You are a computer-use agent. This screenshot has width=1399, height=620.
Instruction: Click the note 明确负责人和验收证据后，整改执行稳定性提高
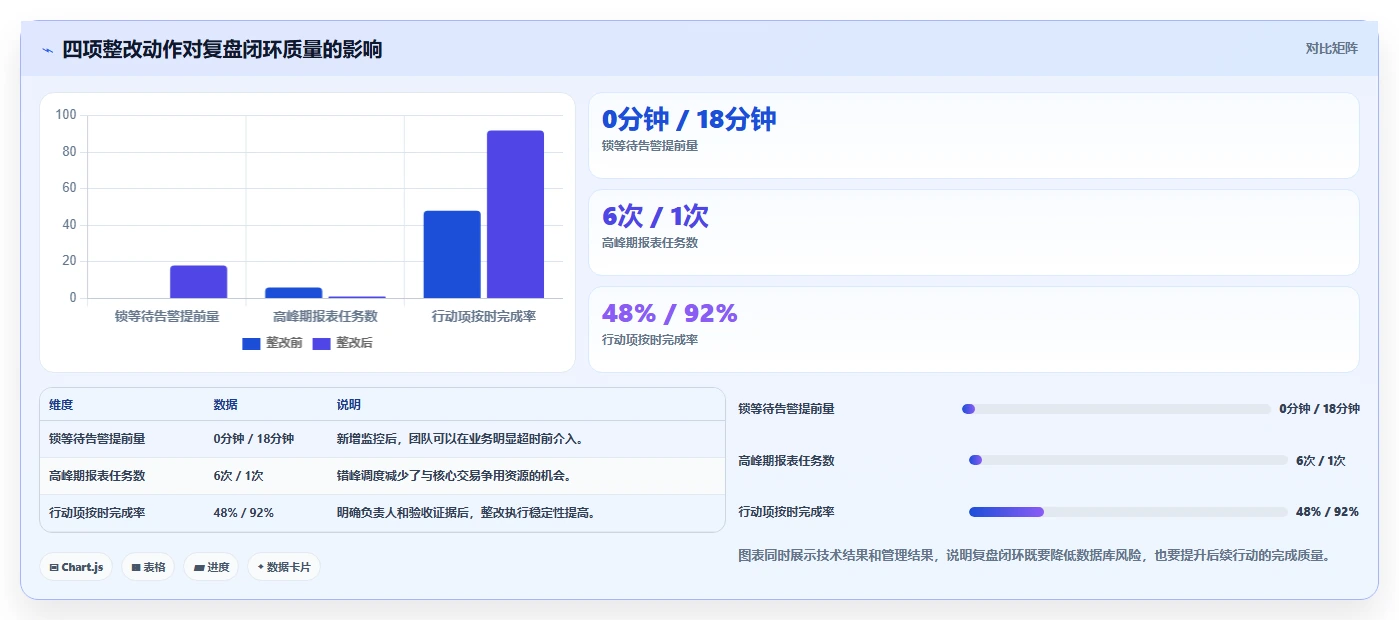pos(467,513)
